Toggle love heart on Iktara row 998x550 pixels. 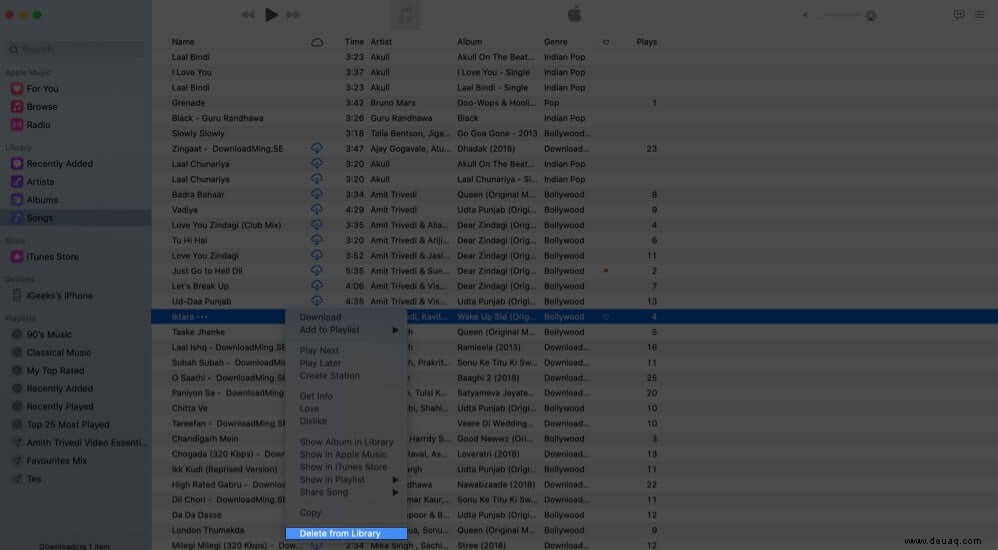(x=605, y=316)
